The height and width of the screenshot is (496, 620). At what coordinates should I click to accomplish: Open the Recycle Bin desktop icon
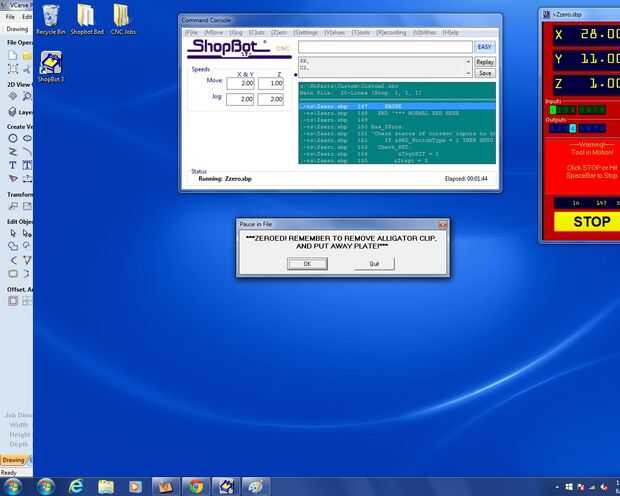(x=51, y=20)
